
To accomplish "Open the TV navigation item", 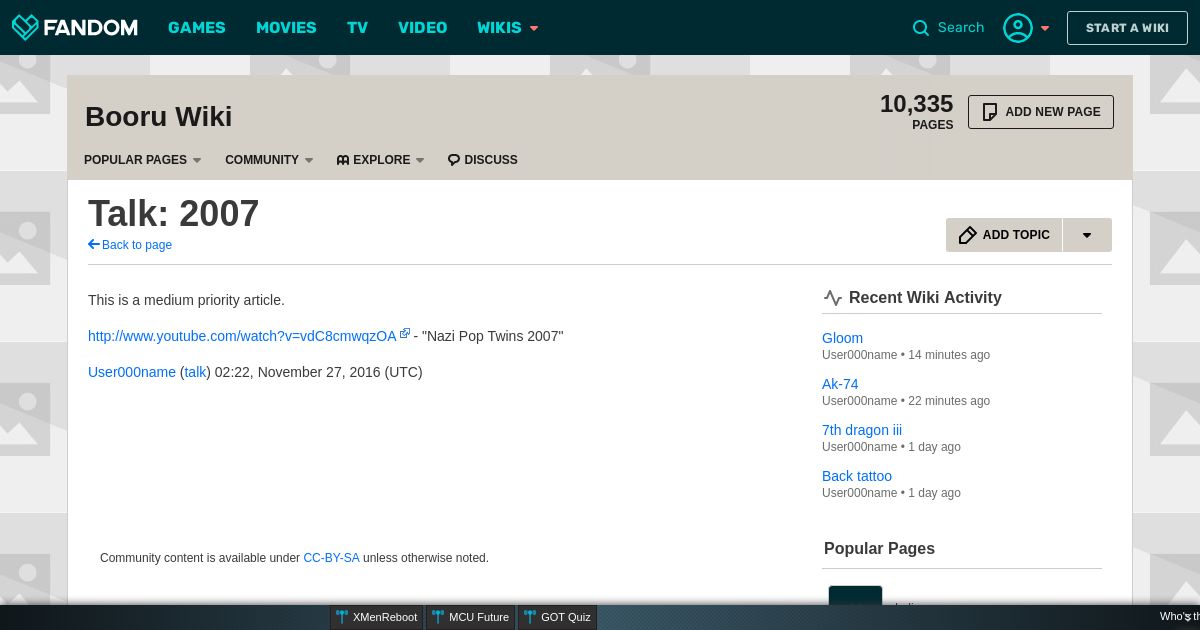I will pos(358,27).
